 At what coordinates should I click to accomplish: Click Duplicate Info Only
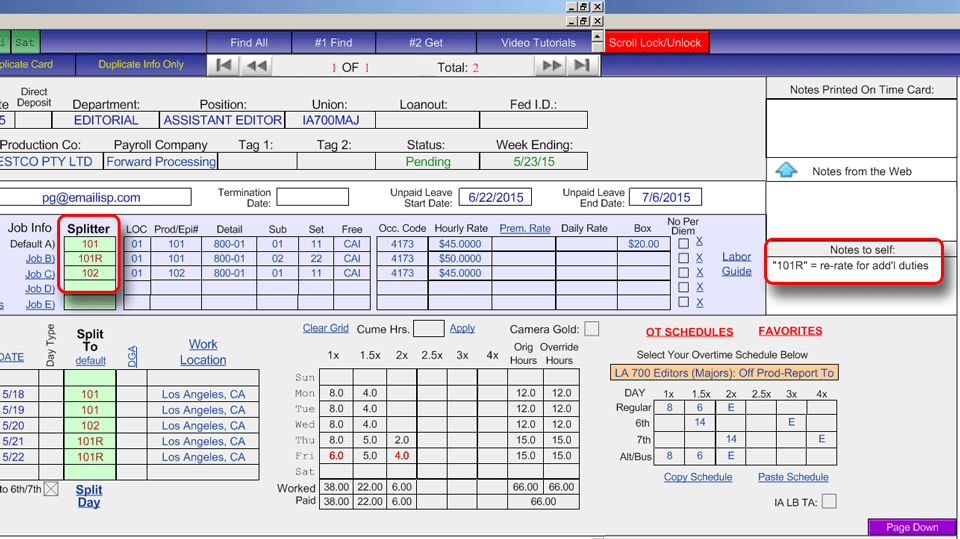click(141, 64)
